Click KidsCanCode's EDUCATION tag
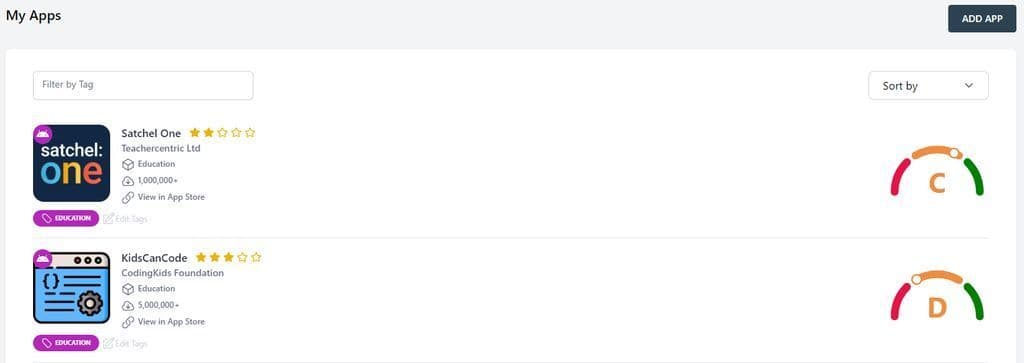The height and width of the screenshot is (363, 1024). [x=66, y=343]
